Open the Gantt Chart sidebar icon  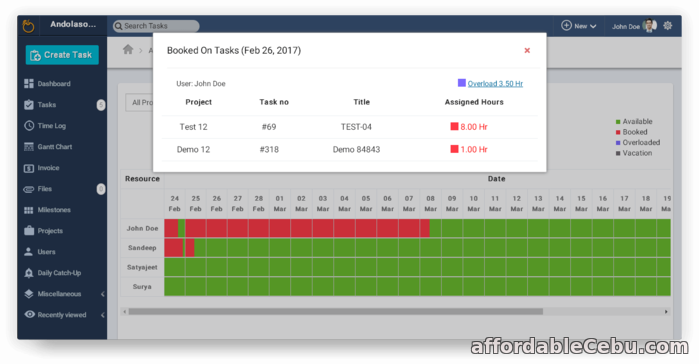click(x=29, y=147)
